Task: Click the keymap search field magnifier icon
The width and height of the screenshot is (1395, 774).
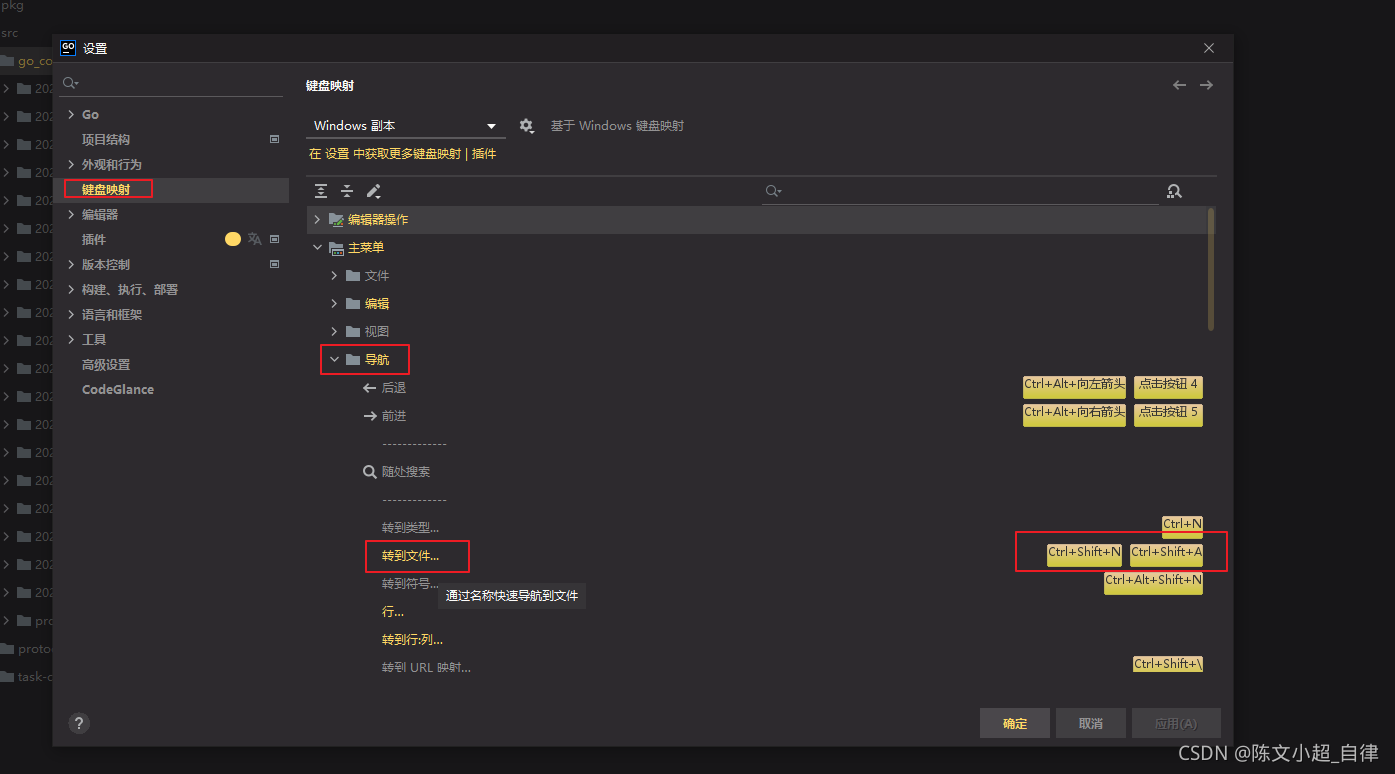Action: [x=773, y=191]
